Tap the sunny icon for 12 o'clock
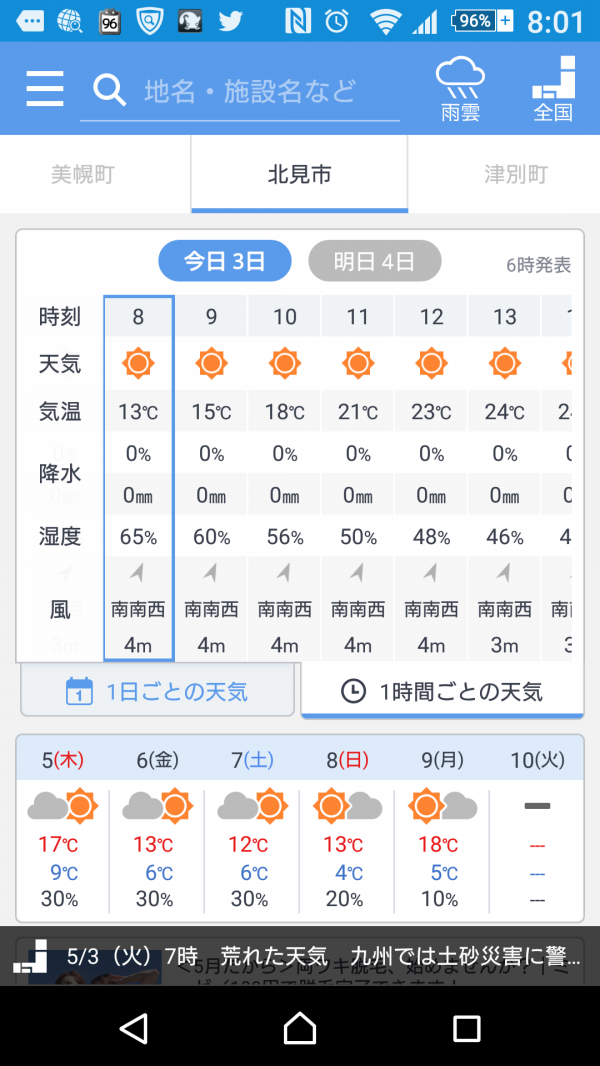 431,364
